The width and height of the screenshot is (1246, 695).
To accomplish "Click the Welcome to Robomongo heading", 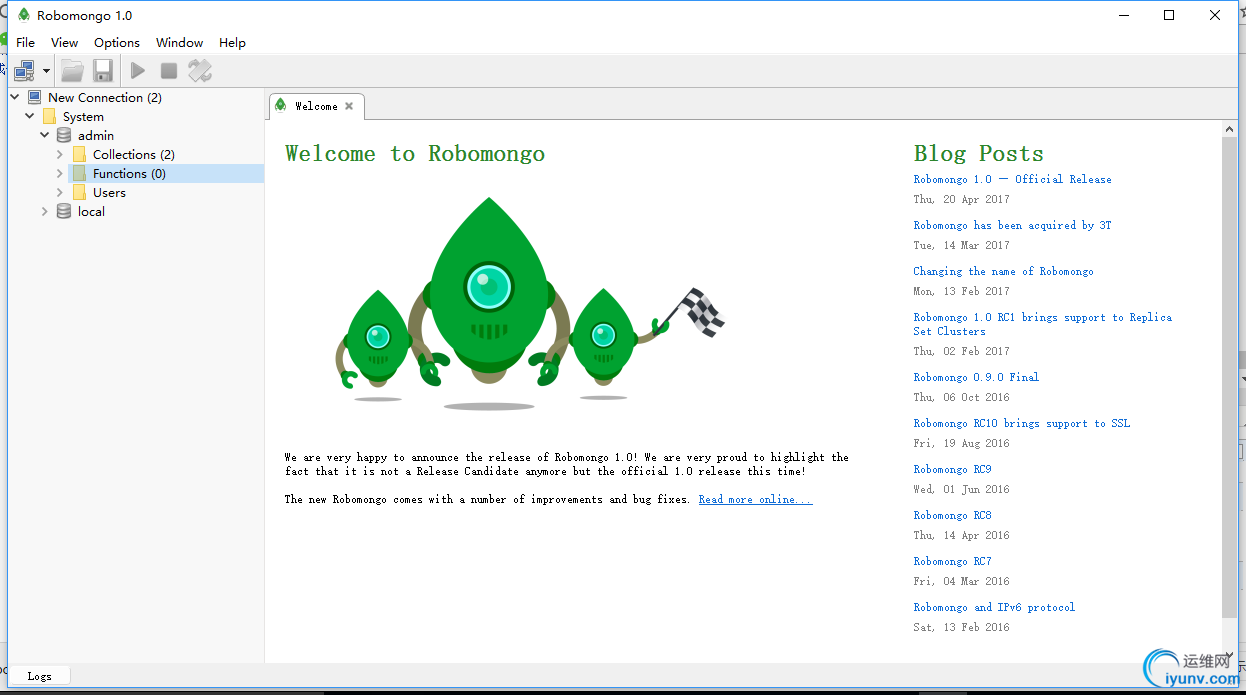I will [x=415, y=153].
